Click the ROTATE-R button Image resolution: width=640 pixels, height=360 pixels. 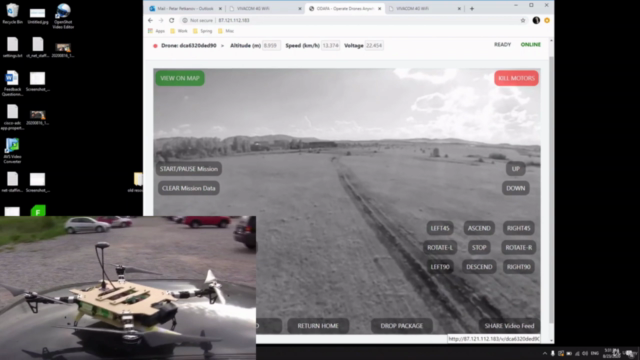(519, 247)
